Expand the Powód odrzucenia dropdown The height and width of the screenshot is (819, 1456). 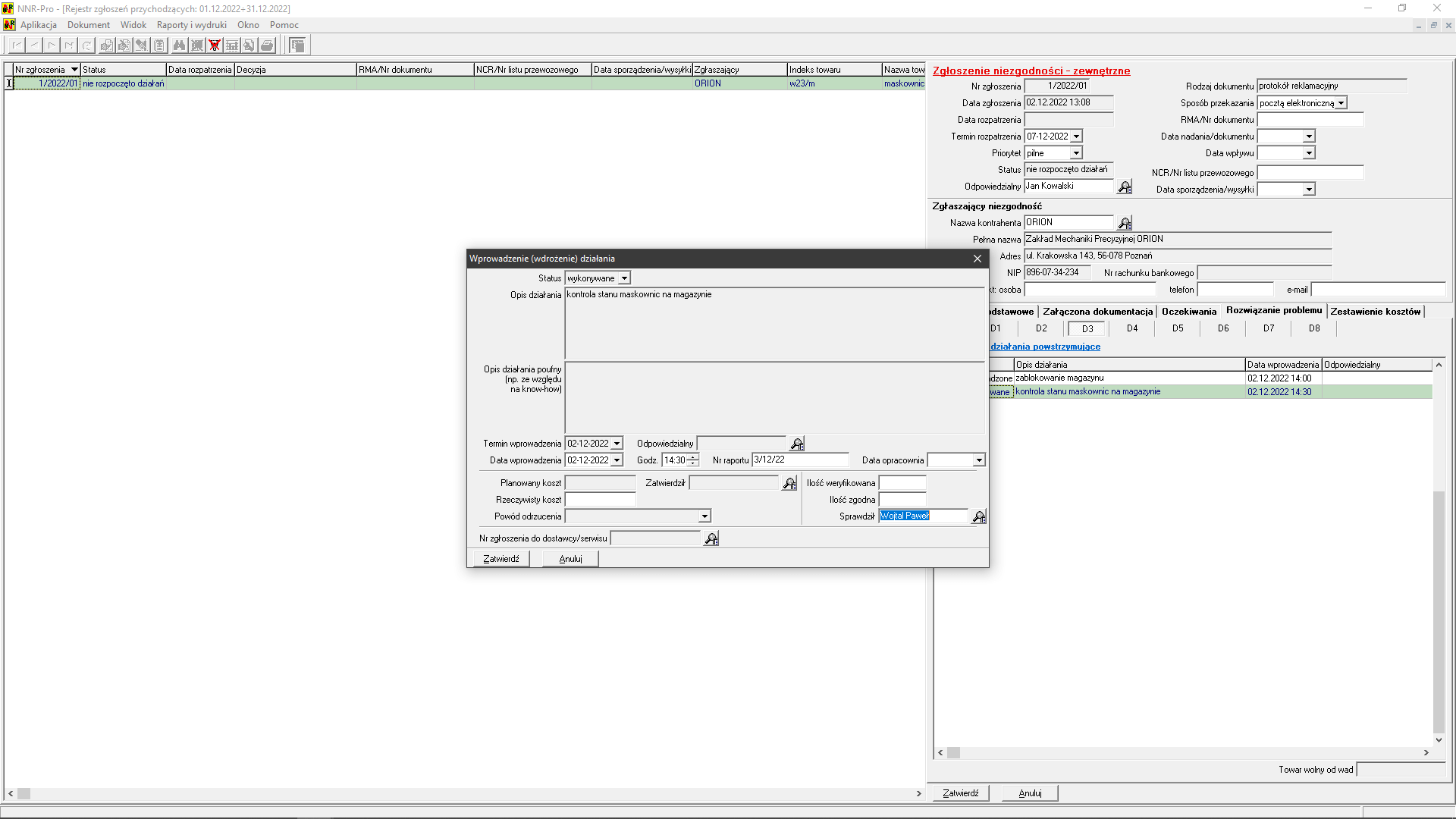(704, 517)
